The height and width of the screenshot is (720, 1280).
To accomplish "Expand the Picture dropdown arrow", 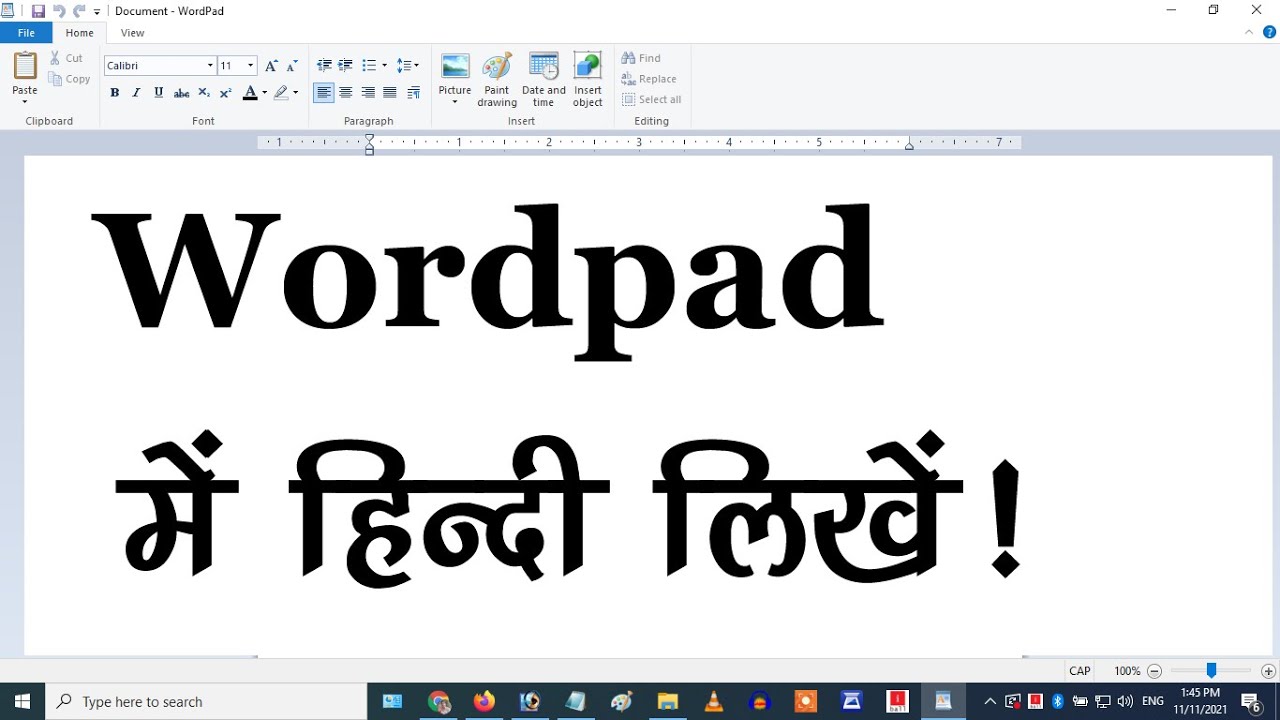I will (455, 102).
